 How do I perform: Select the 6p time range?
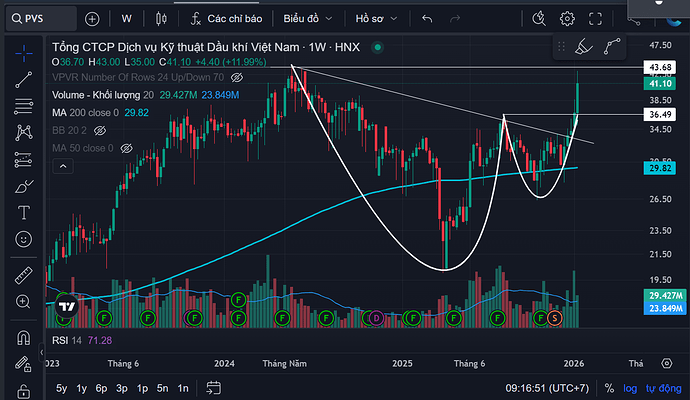[102, 388]
